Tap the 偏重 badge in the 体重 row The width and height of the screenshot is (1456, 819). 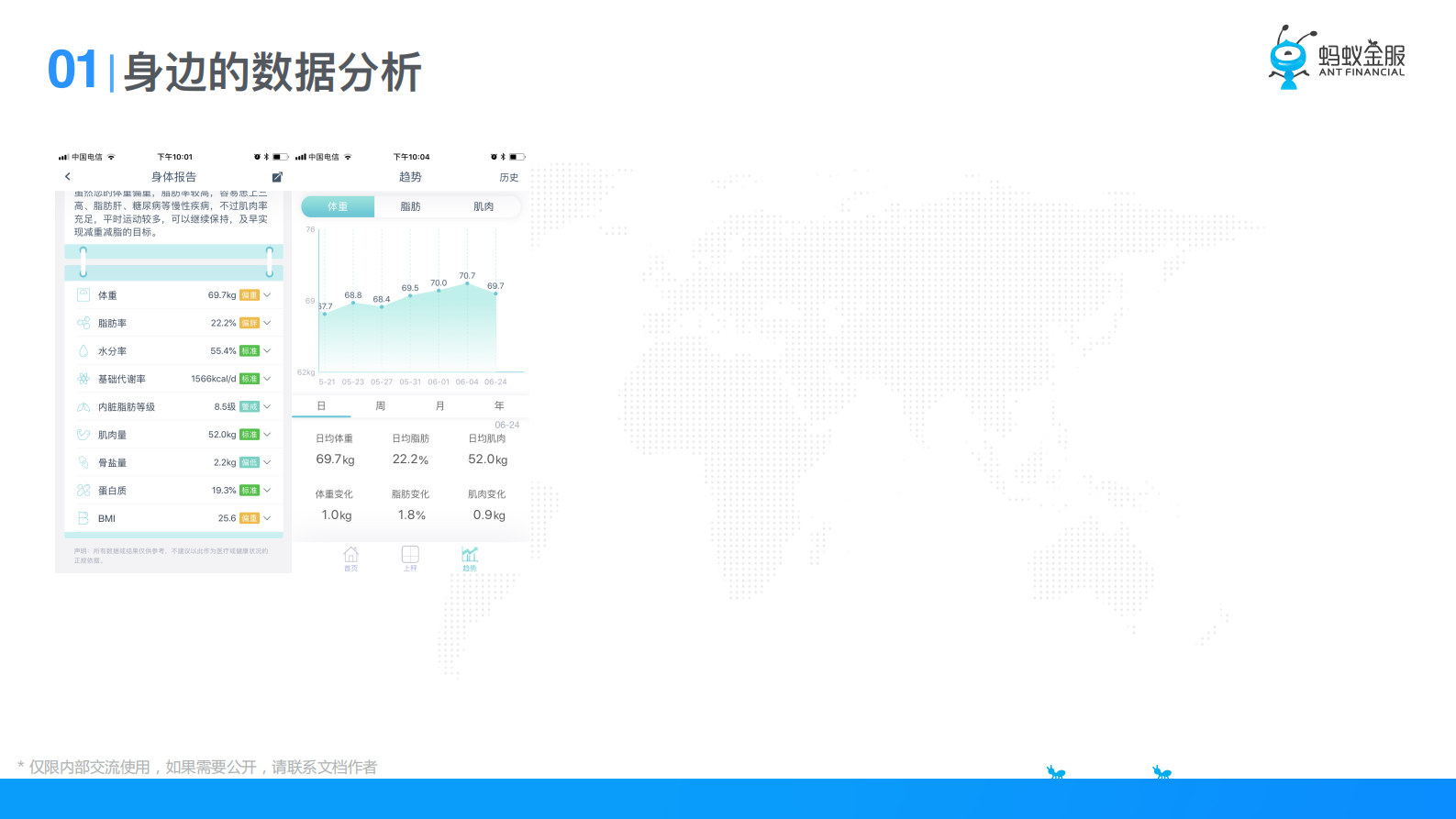[x=250, y=295]
